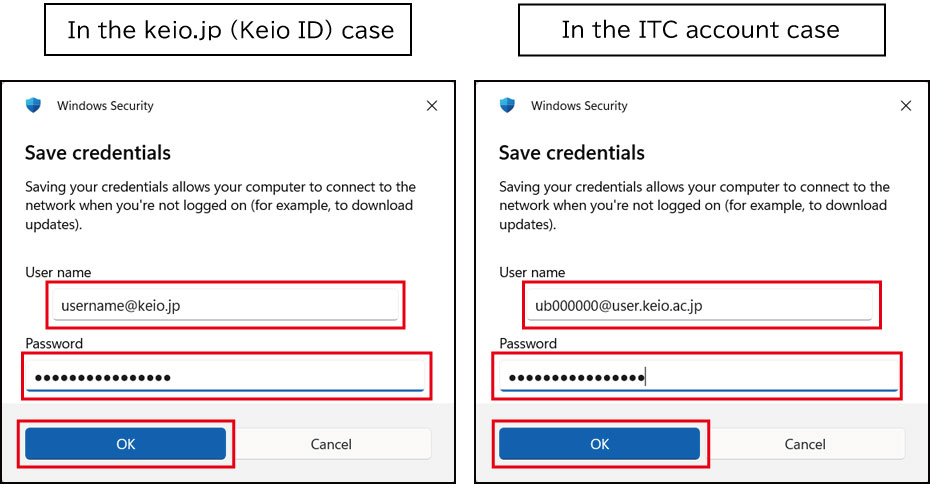Cancel the ITC account credentials dialog
Viewport: 932px width, 484px height.
point(805,444)
